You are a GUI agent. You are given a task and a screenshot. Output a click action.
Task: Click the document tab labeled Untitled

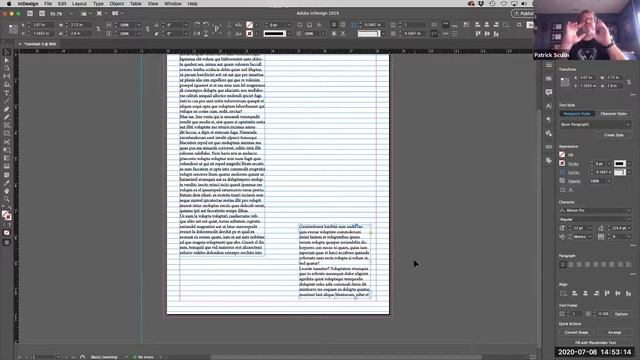pyautogui.click(x=40, y=44)
